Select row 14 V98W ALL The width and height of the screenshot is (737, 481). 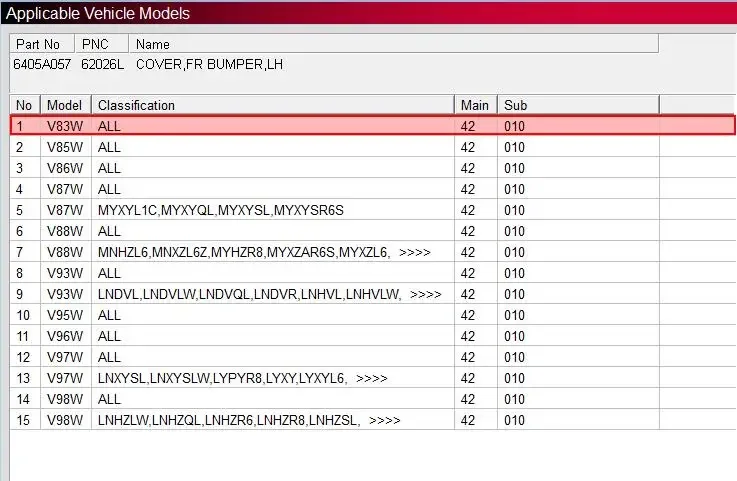pos(373,399)
